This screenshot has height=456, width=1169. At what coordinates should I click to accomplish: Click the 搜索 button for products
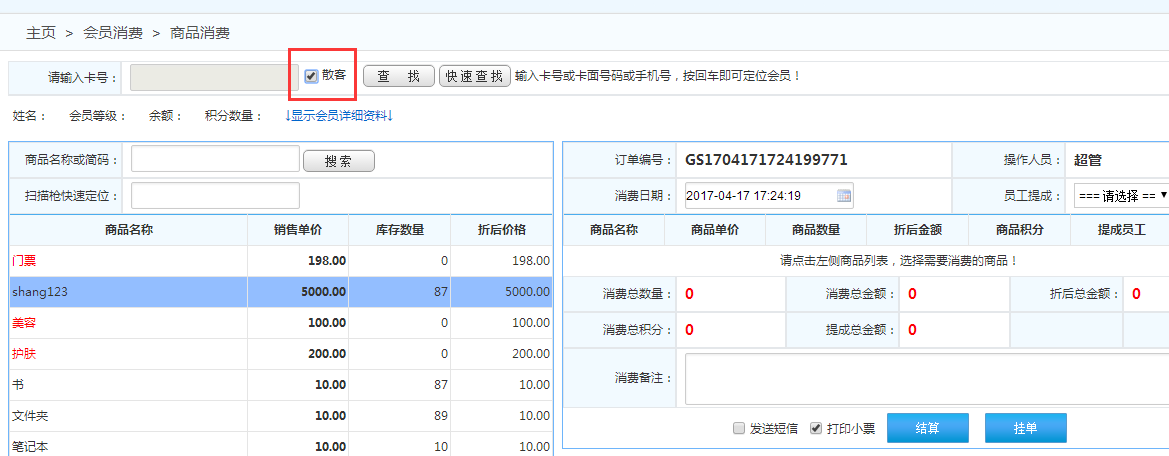[x=338, y=161]
